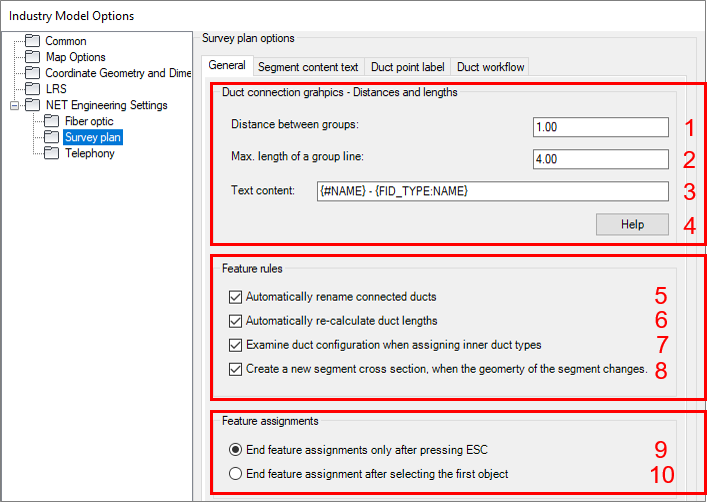Choose End feature assignments only after ESC

tap(235, 450)
